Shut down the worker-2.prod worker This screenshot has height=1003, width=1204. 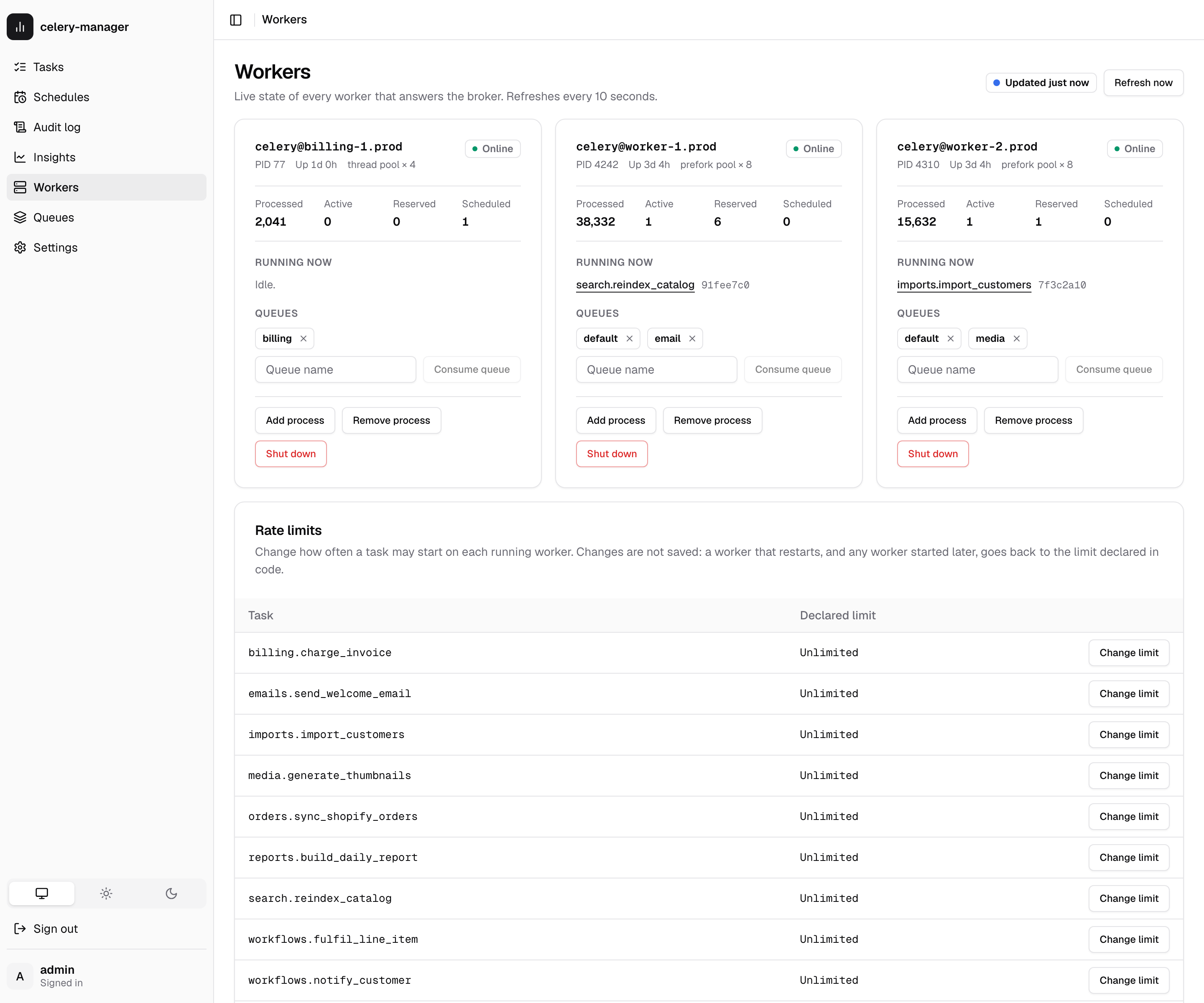tap(933, 453)
